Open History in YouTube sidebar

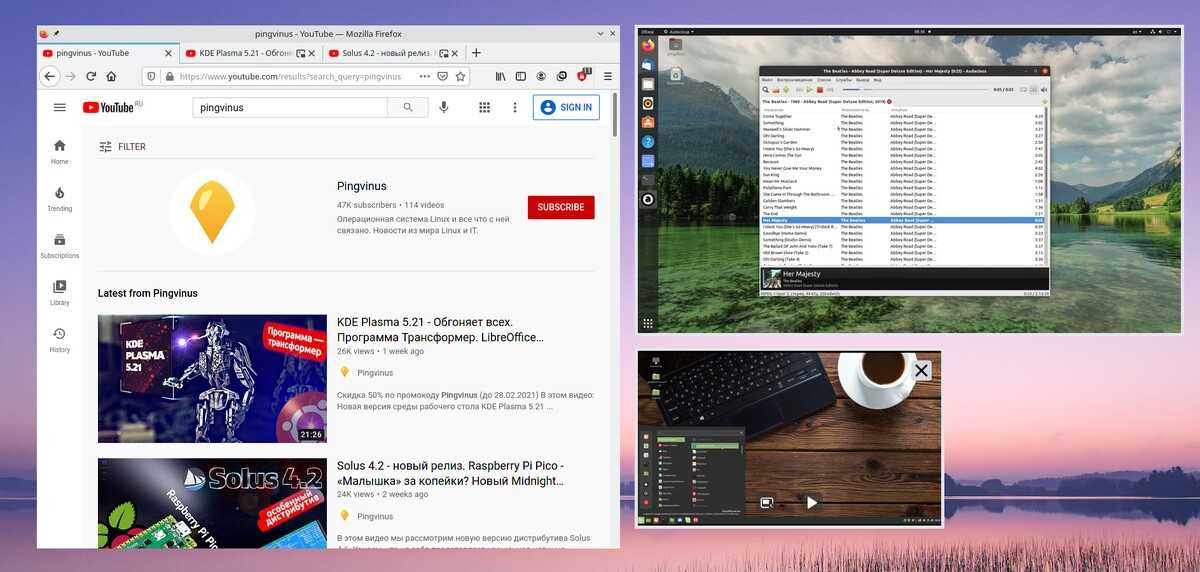(x=60, y=340)
